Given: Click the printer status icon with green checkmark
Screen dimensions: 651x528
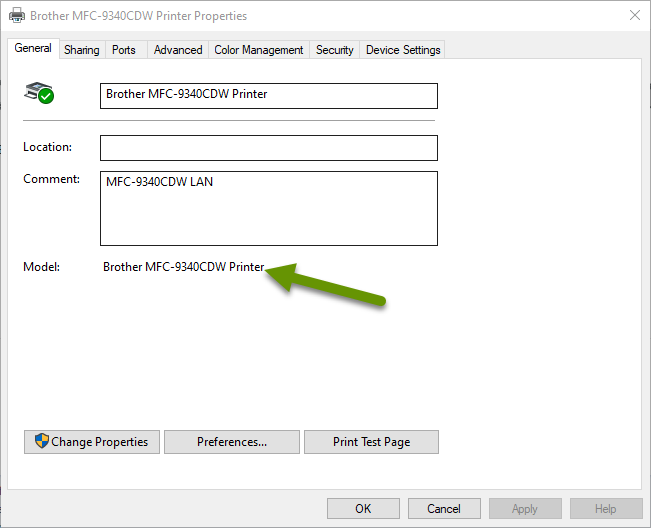Looking at the screenshot, I should click(39, 93).
